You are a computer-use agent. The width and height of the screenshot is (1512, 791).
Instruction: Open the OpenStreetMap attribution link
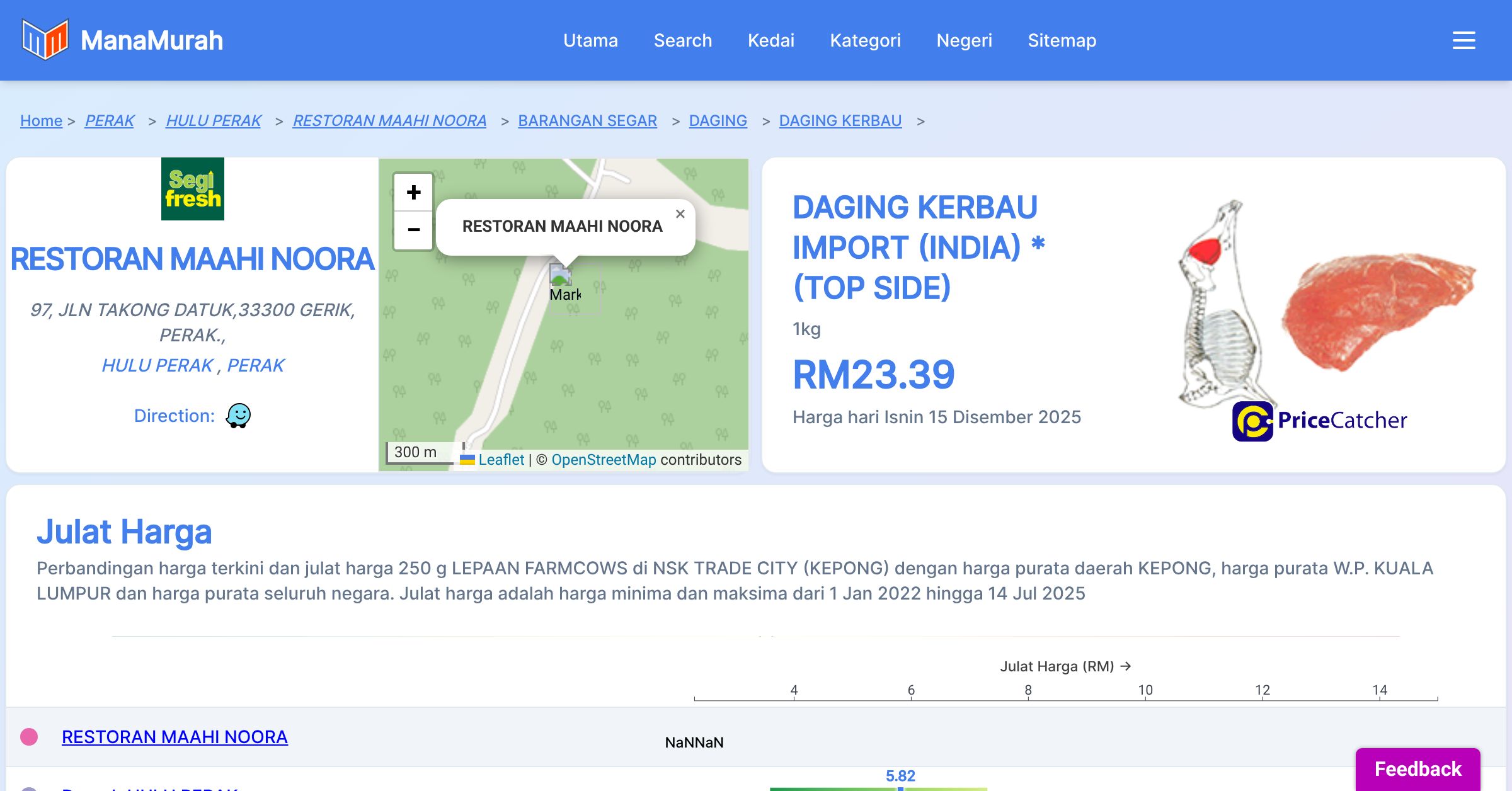pyautogui.click(x=604, y=460)
